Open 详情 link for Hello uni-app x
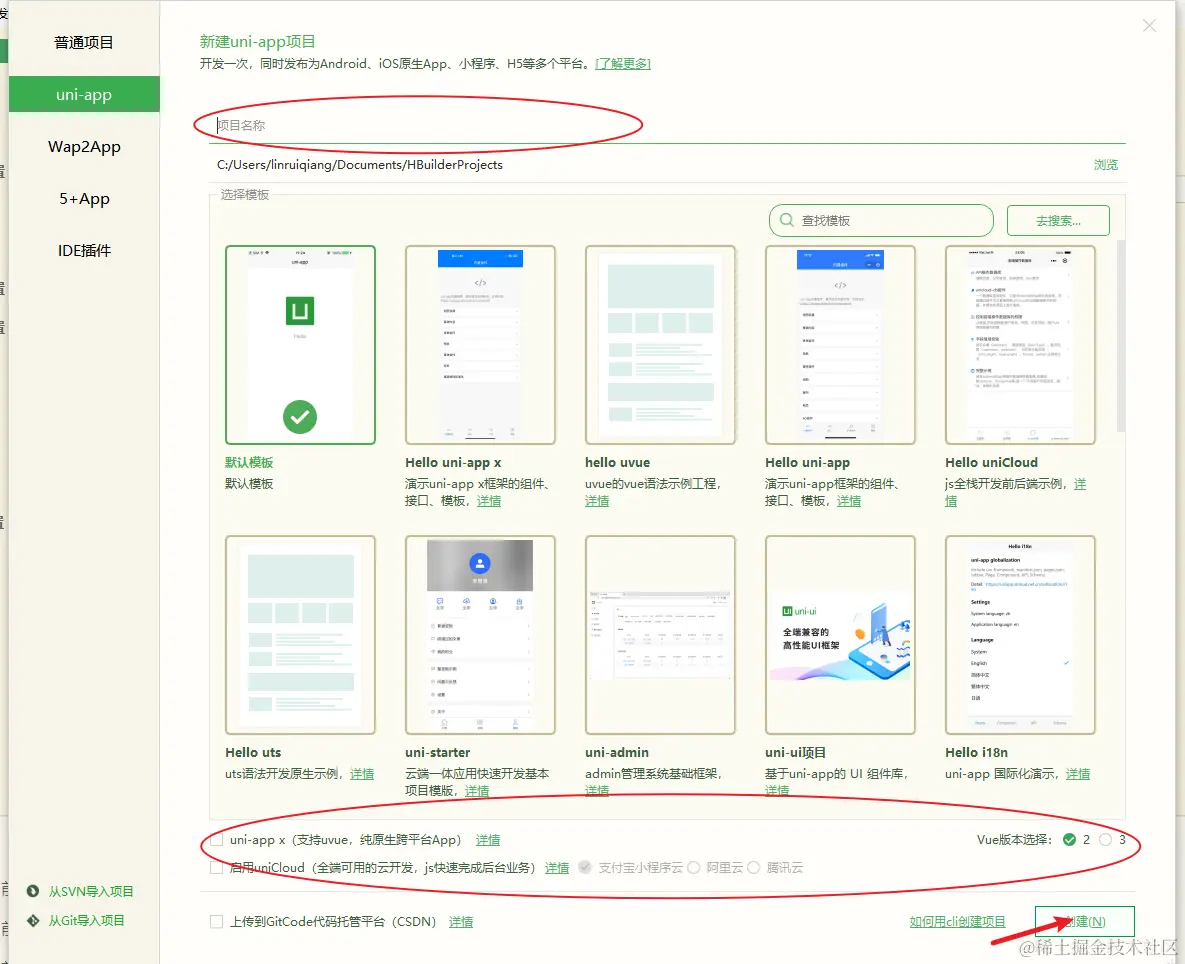This screenshot has width=1185, height=964. point(488,501)
